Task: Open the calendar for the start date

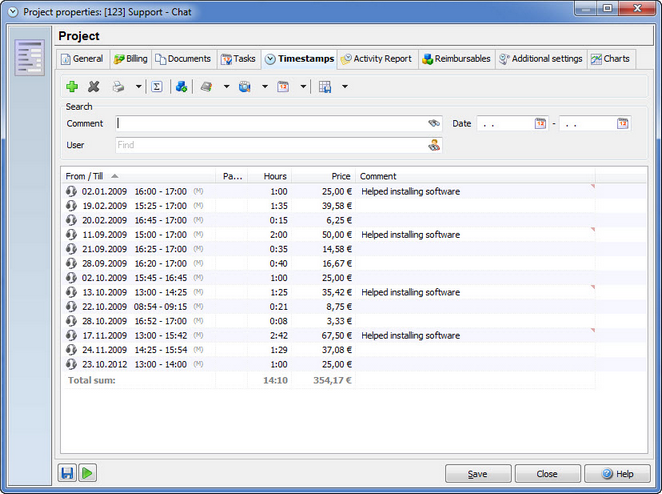Action: 540,123
